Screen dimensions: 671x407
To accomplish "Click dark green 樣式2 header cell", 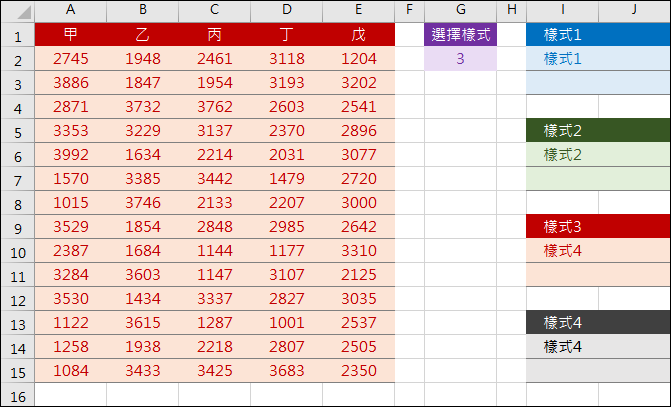I will click(x=562, y=131).
